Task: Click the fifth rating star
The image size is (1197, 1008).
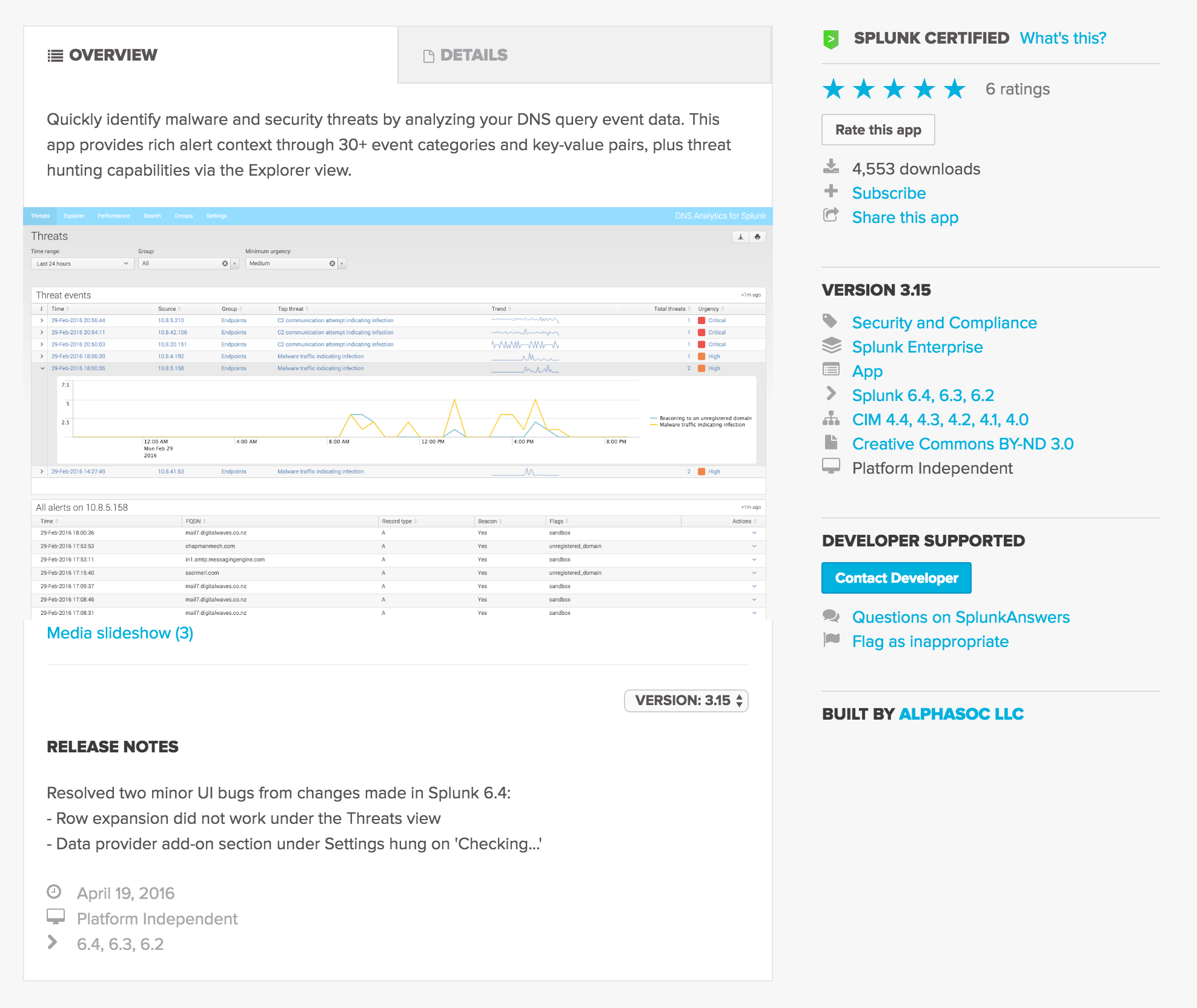Action: (x=955, y=89)
